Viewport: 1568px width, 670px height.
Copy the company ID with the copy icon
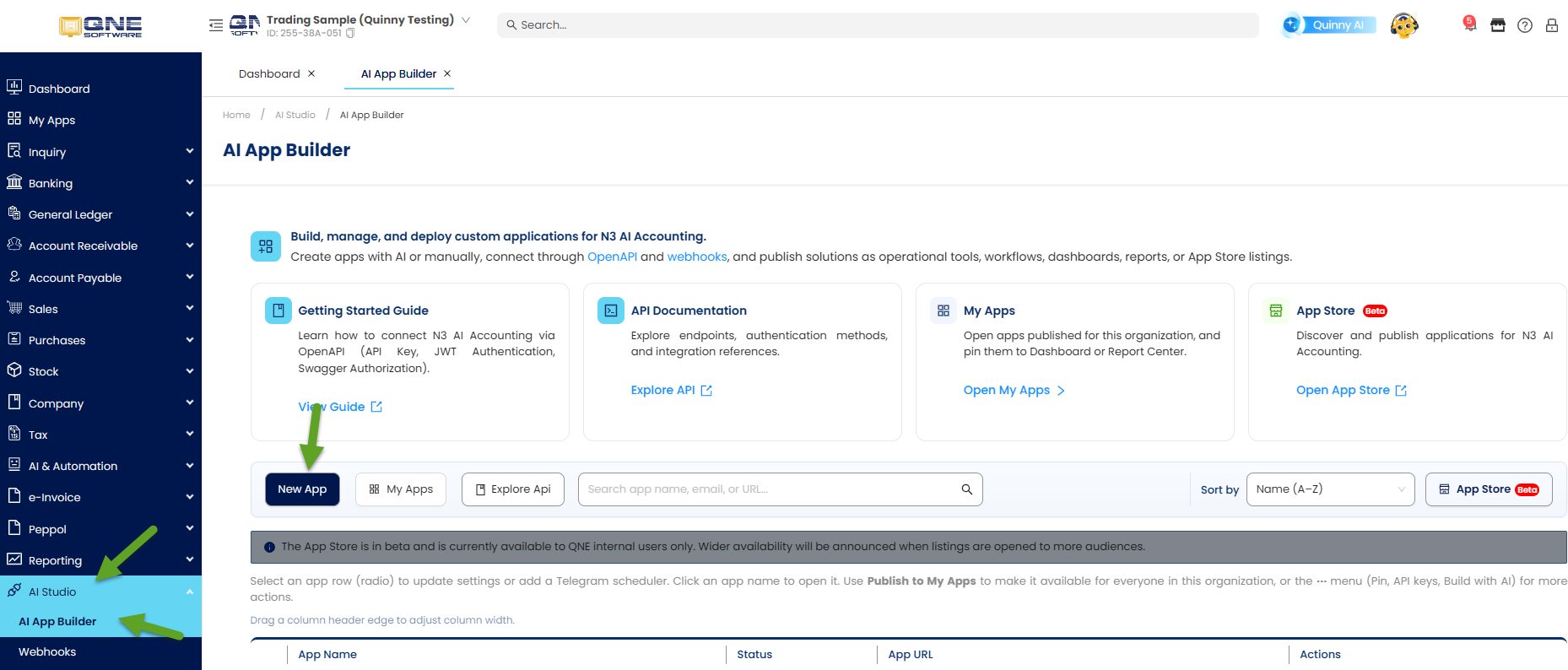click(x=350, y=34)
